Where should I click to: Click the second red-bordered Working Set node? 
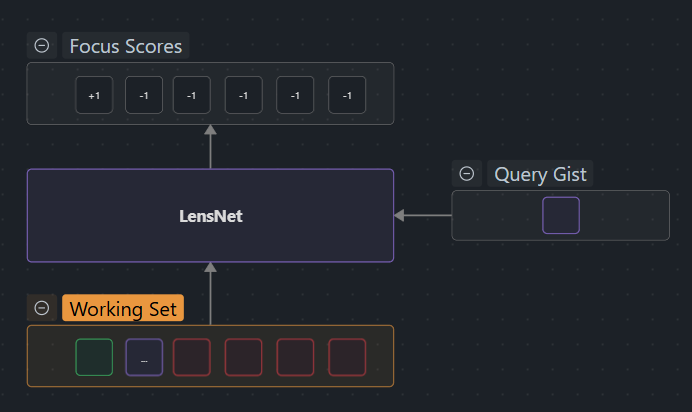(244, 357)
